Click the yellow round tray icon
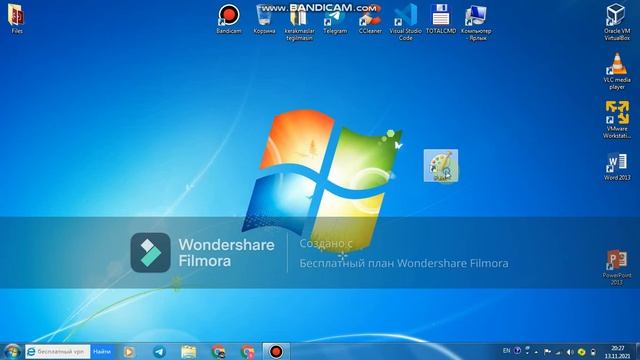The image size is (640, 360). click(x=582, y=351)
